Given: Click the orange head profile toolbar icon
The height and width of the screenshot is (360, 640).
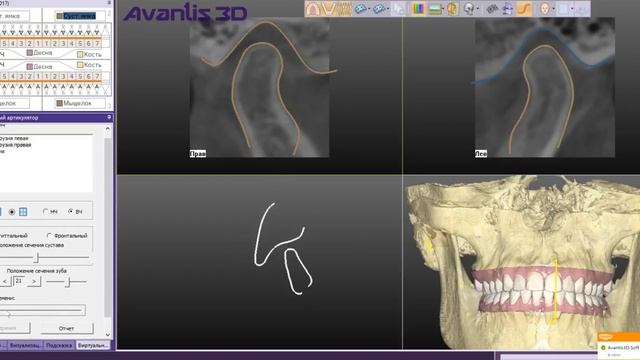Looking at the screenshot, I should (x=452, y=9).
